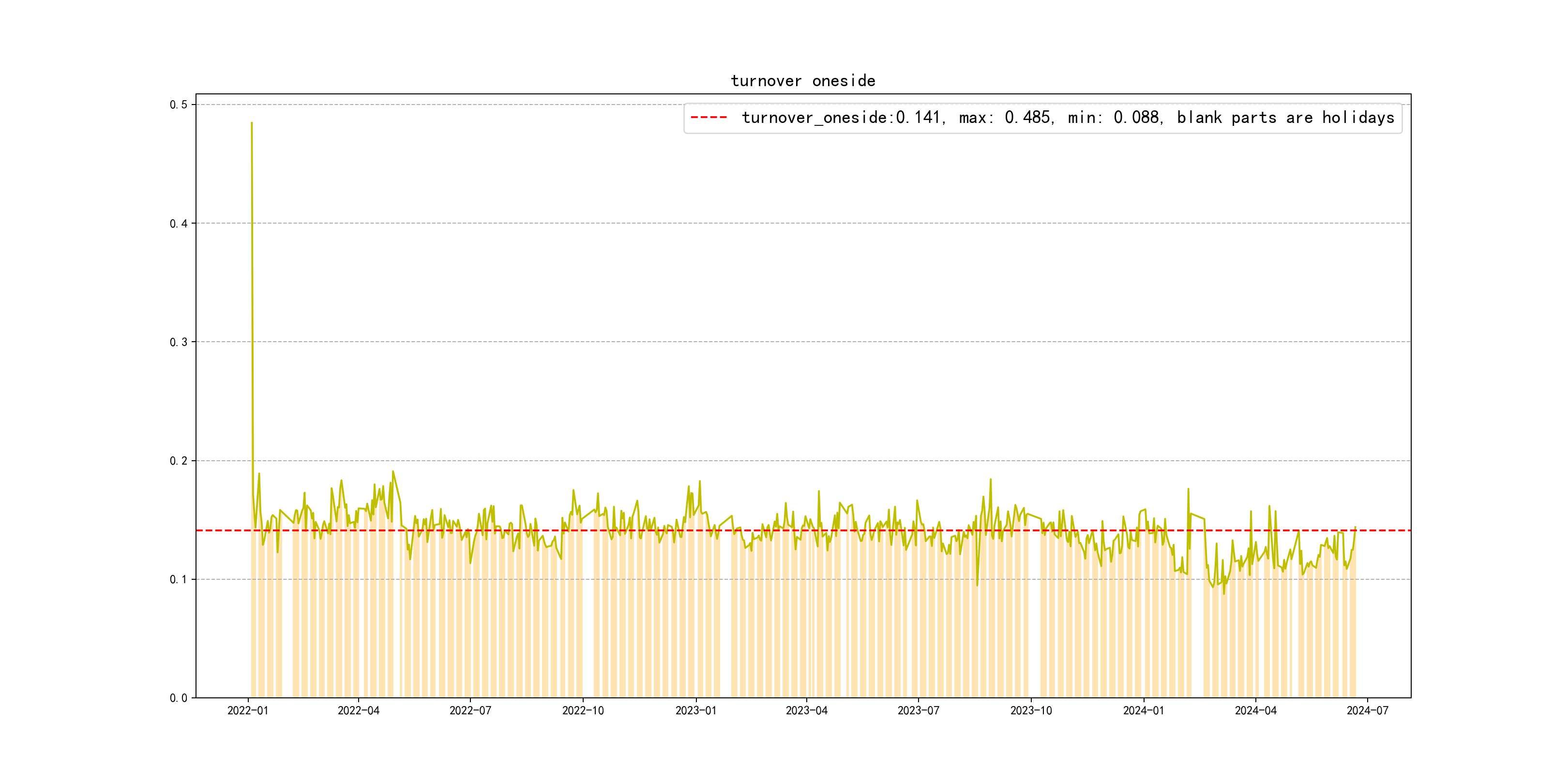
Task: Click the 2024-07 x-axis tick label
Action: (x=1367, y=710)
